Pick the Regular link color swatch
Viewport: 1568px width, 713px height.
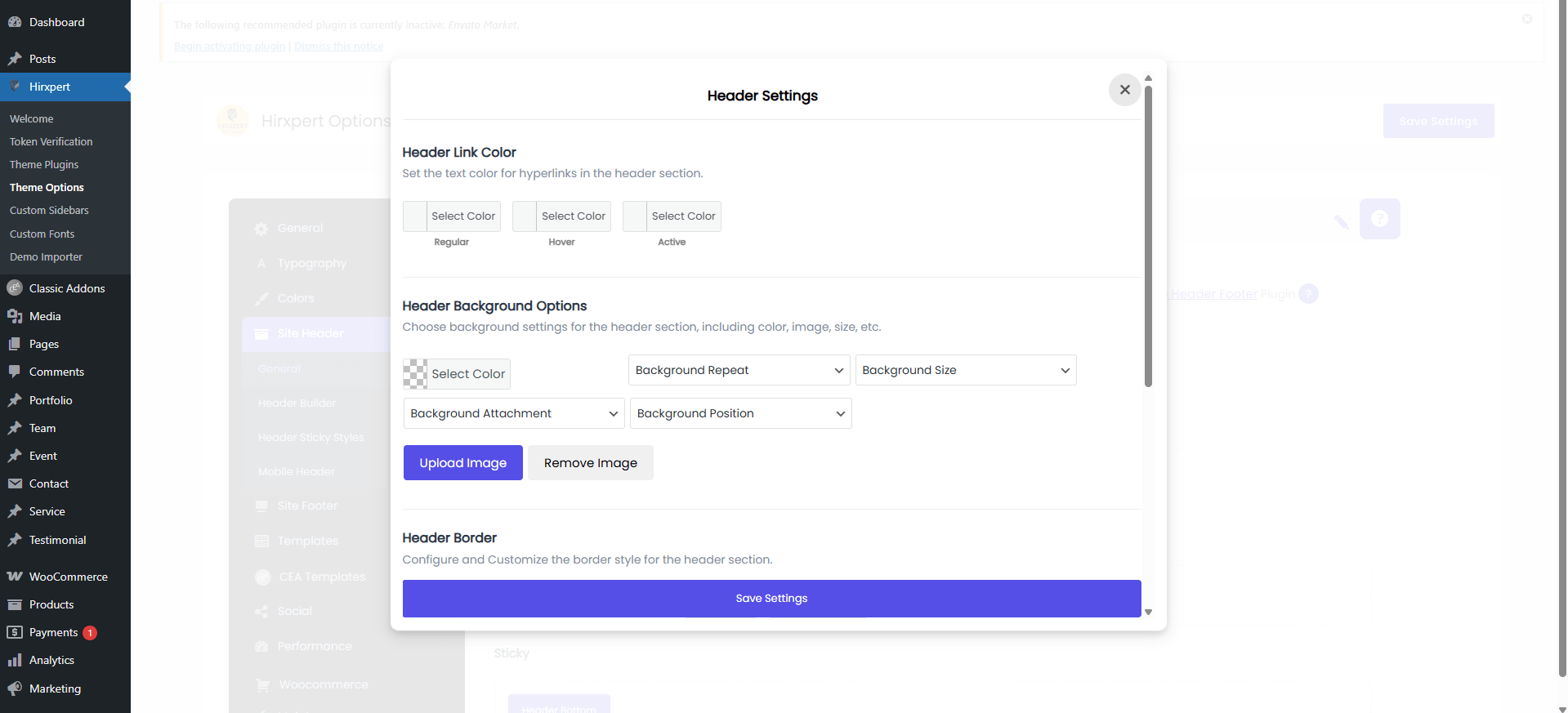point(415,216)
